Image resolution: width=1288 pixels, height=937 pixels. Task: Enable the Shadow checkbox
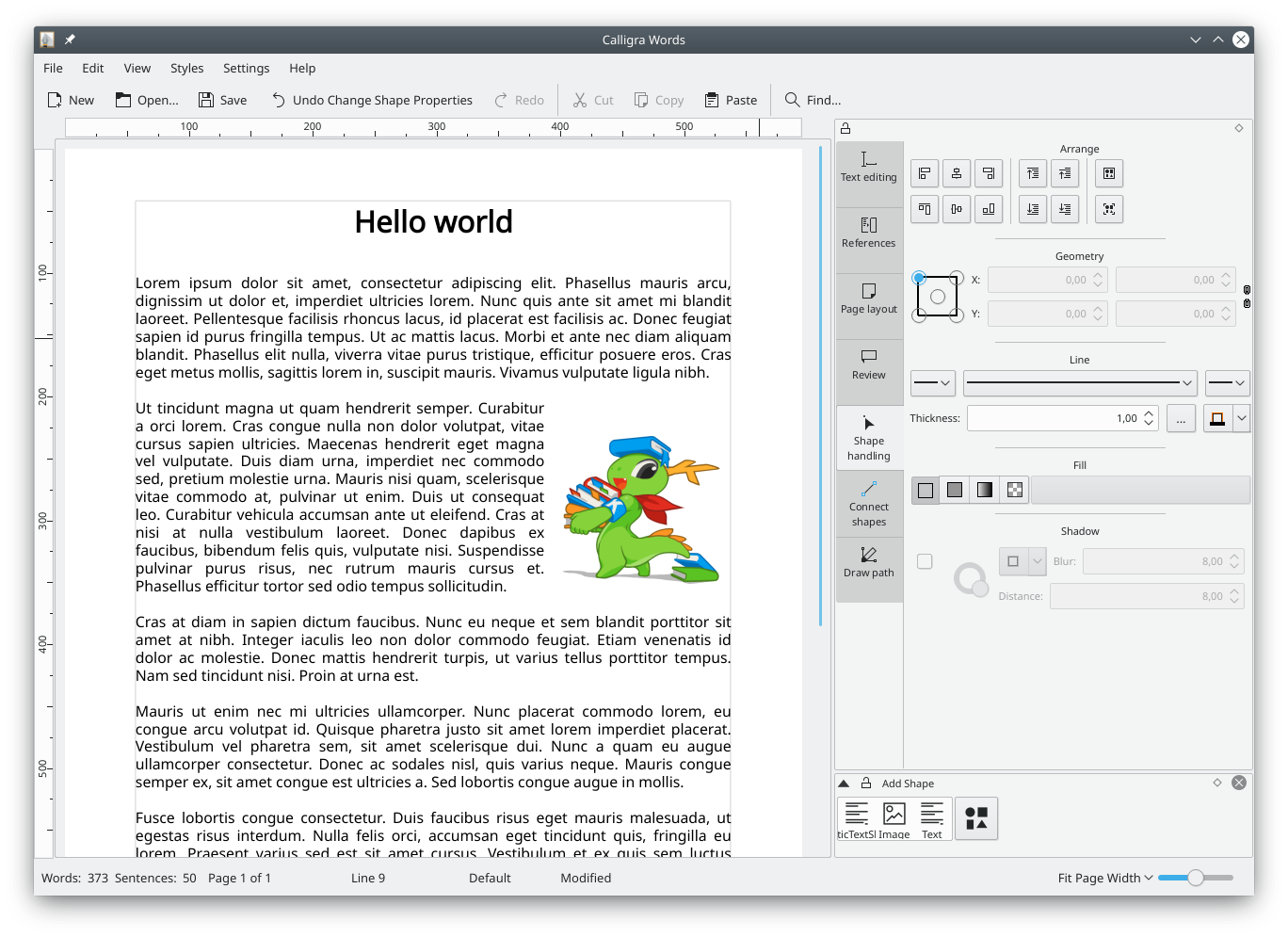(x=925, y=561)
